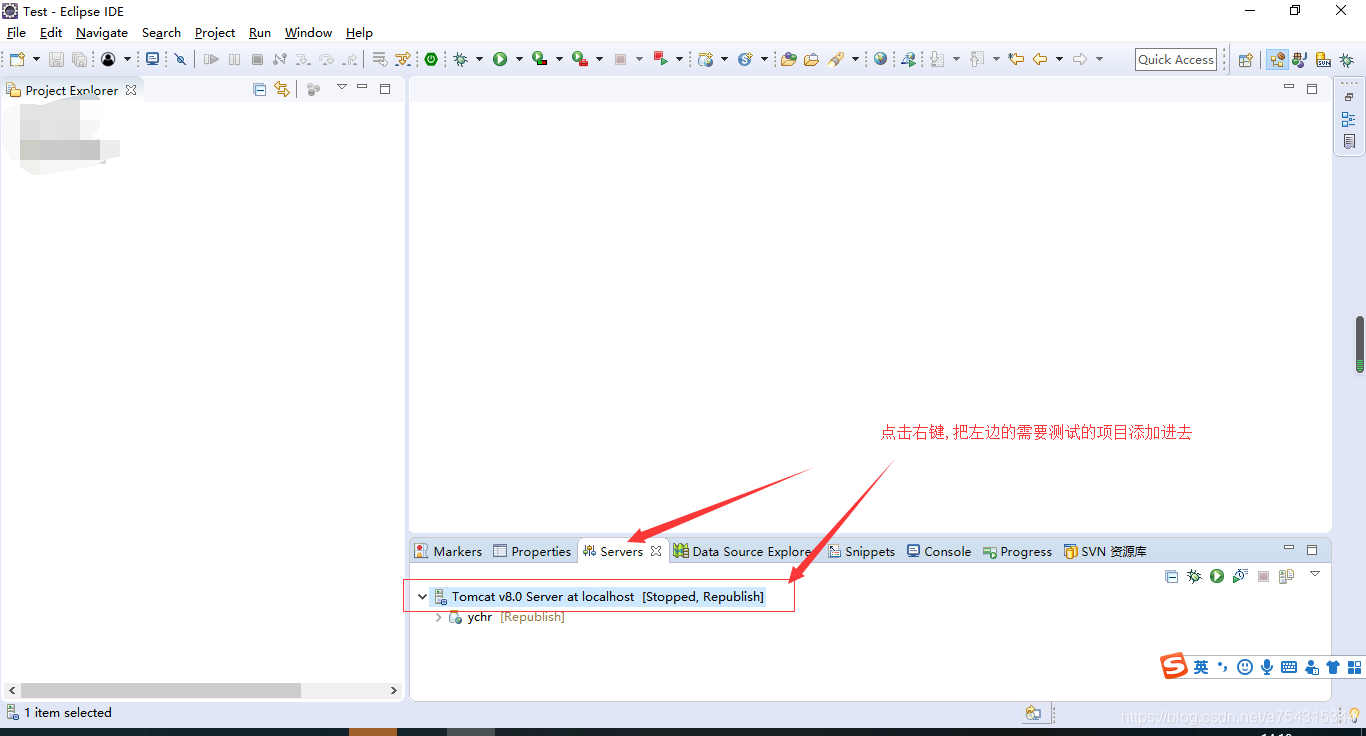Click the Quick Access field
Viewport: 1366px width, 736px height.
(x=1176, y=59)
